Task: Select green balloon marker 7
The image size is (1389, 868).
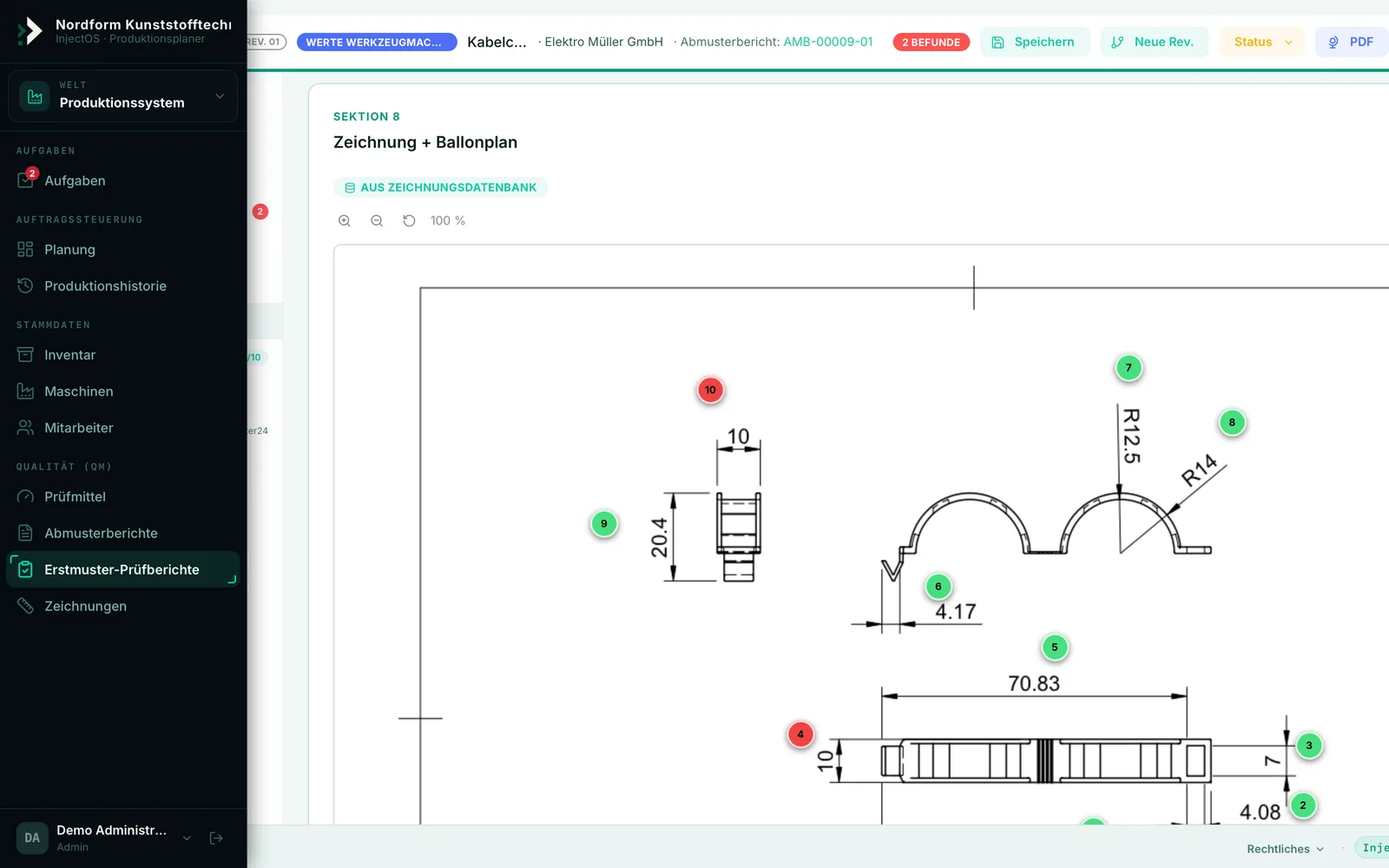Action: point(1129,368)
